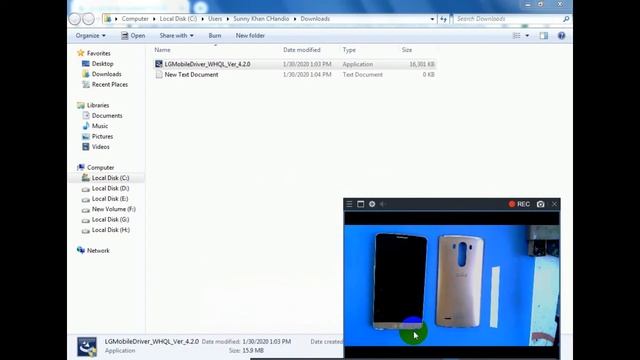Click the camera preview showing LG phone

pyautogui.click(x=452, y=286)
